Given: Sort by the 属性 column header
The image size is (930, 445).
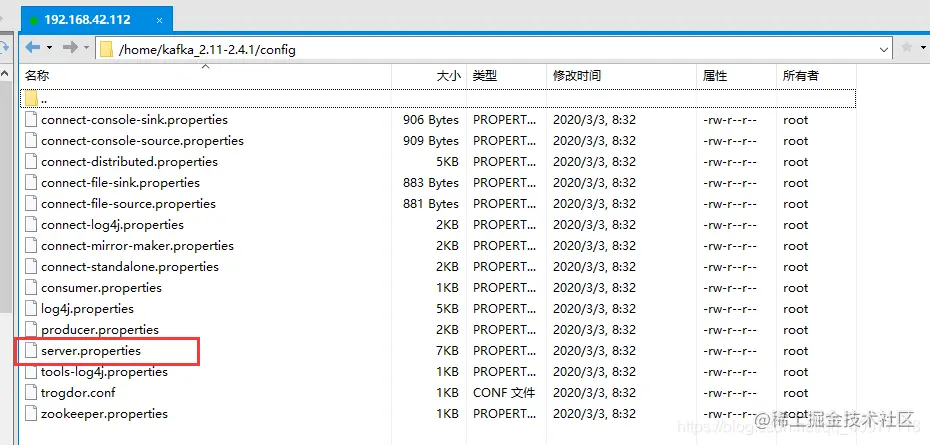Looking at the screenshot, I should (x=736, y=75).
